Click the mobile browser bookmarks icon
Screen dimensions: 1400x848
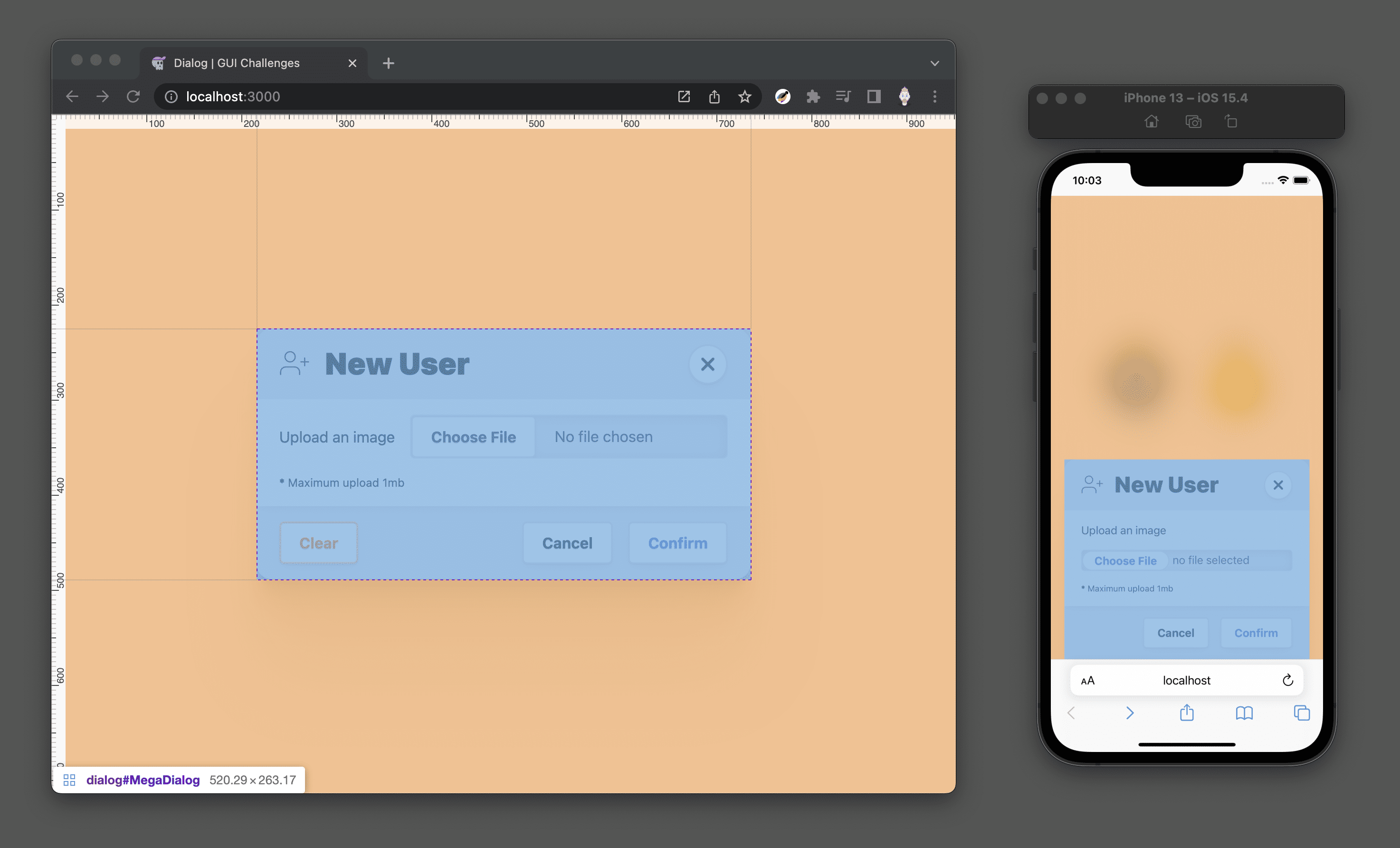1244,714
